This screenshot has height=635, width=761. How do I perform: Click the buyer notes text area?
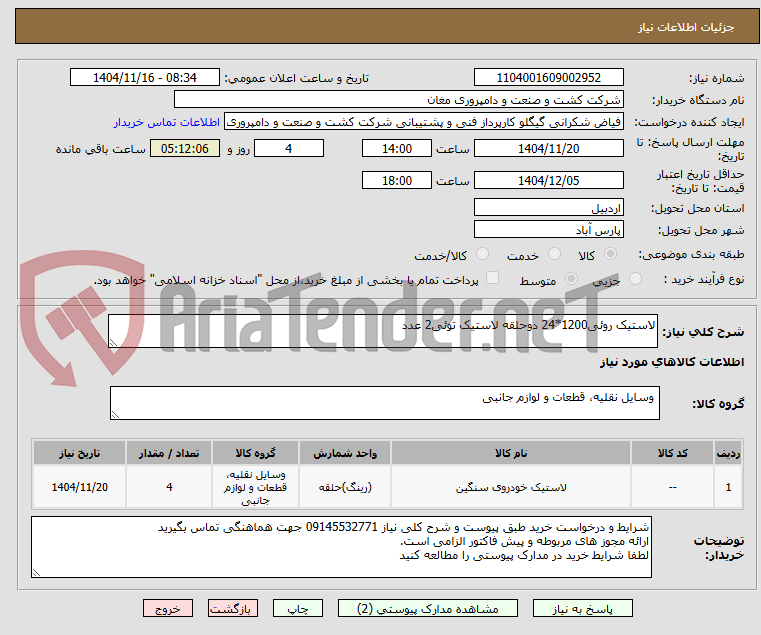342,547
